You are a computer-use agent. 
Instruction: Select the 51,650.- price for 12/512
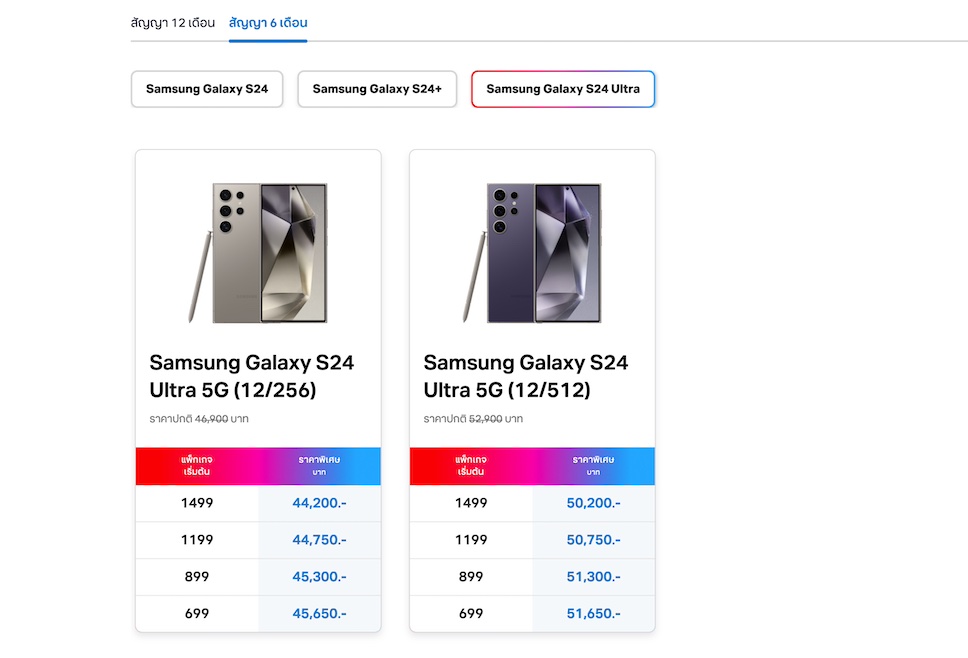594,614
